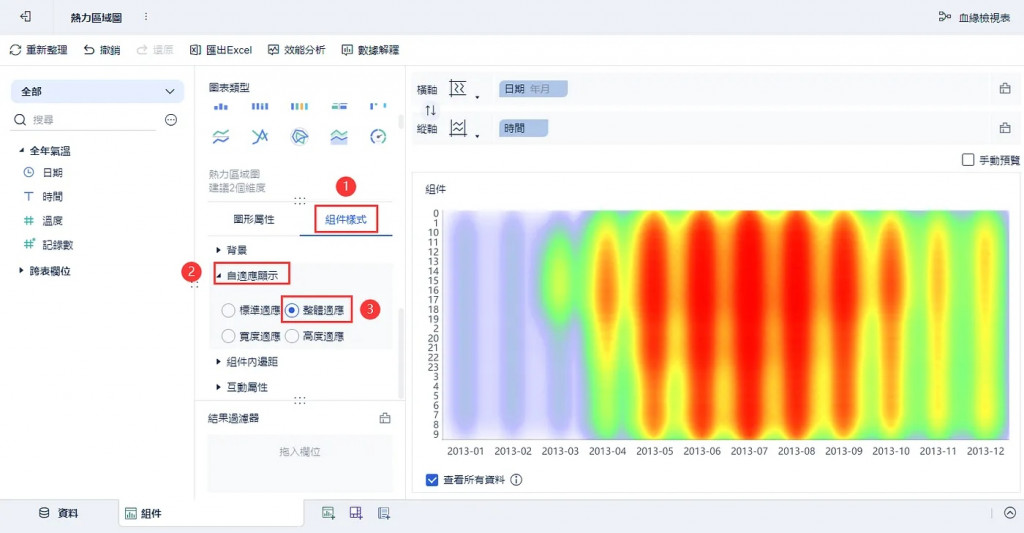Expand the 互動屬性 section

click(219, 387)
